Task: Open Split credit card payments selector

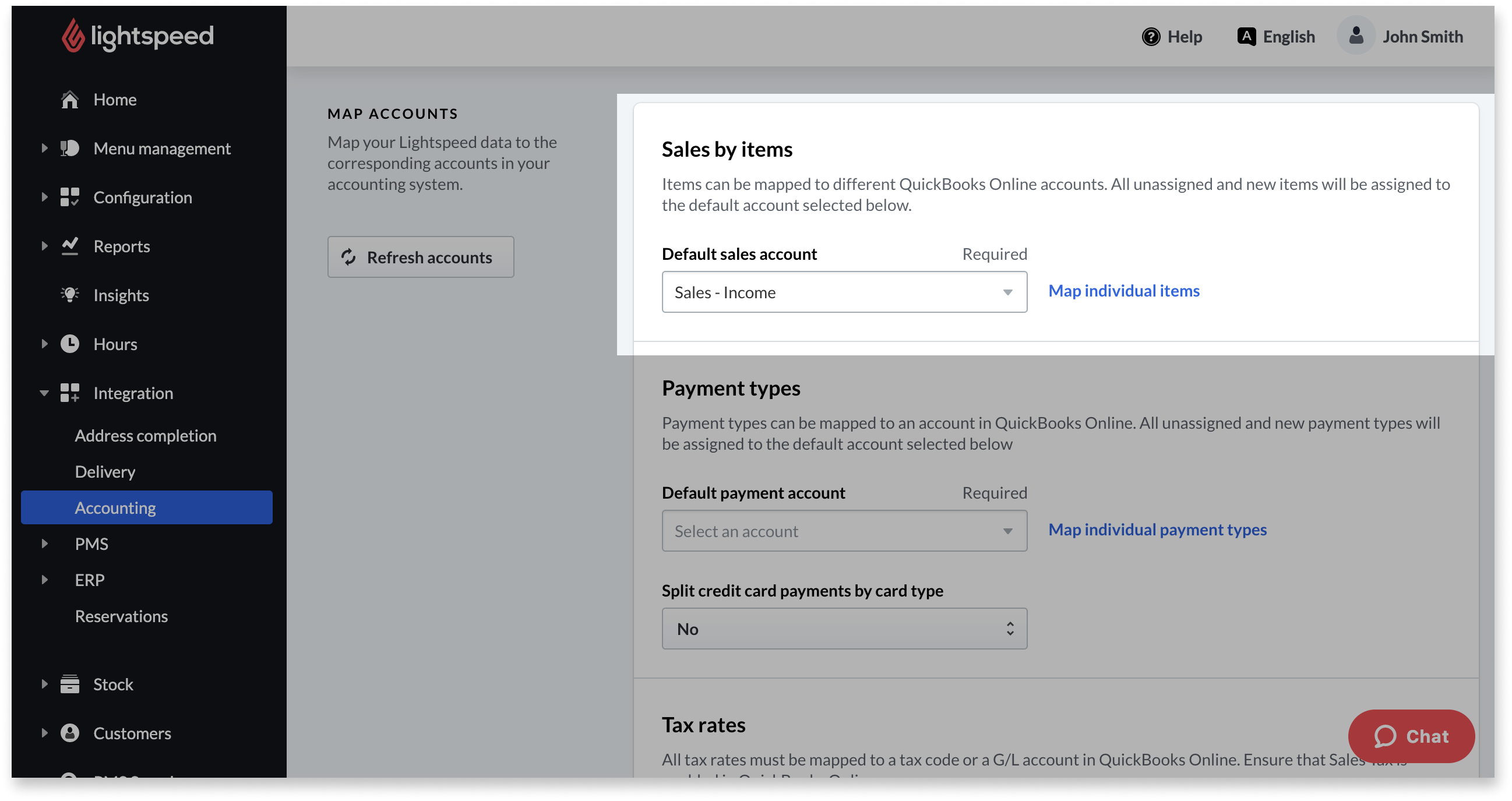Action: point(844,629)
